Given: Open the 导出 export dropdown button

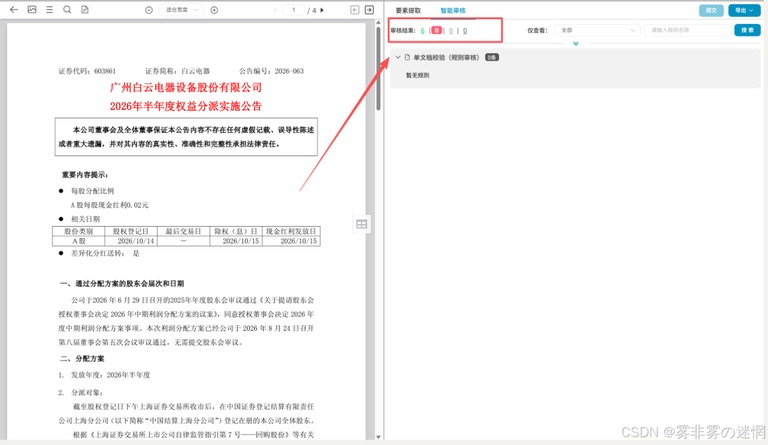Looking at the screenshot, I should (x=744, y=10).
